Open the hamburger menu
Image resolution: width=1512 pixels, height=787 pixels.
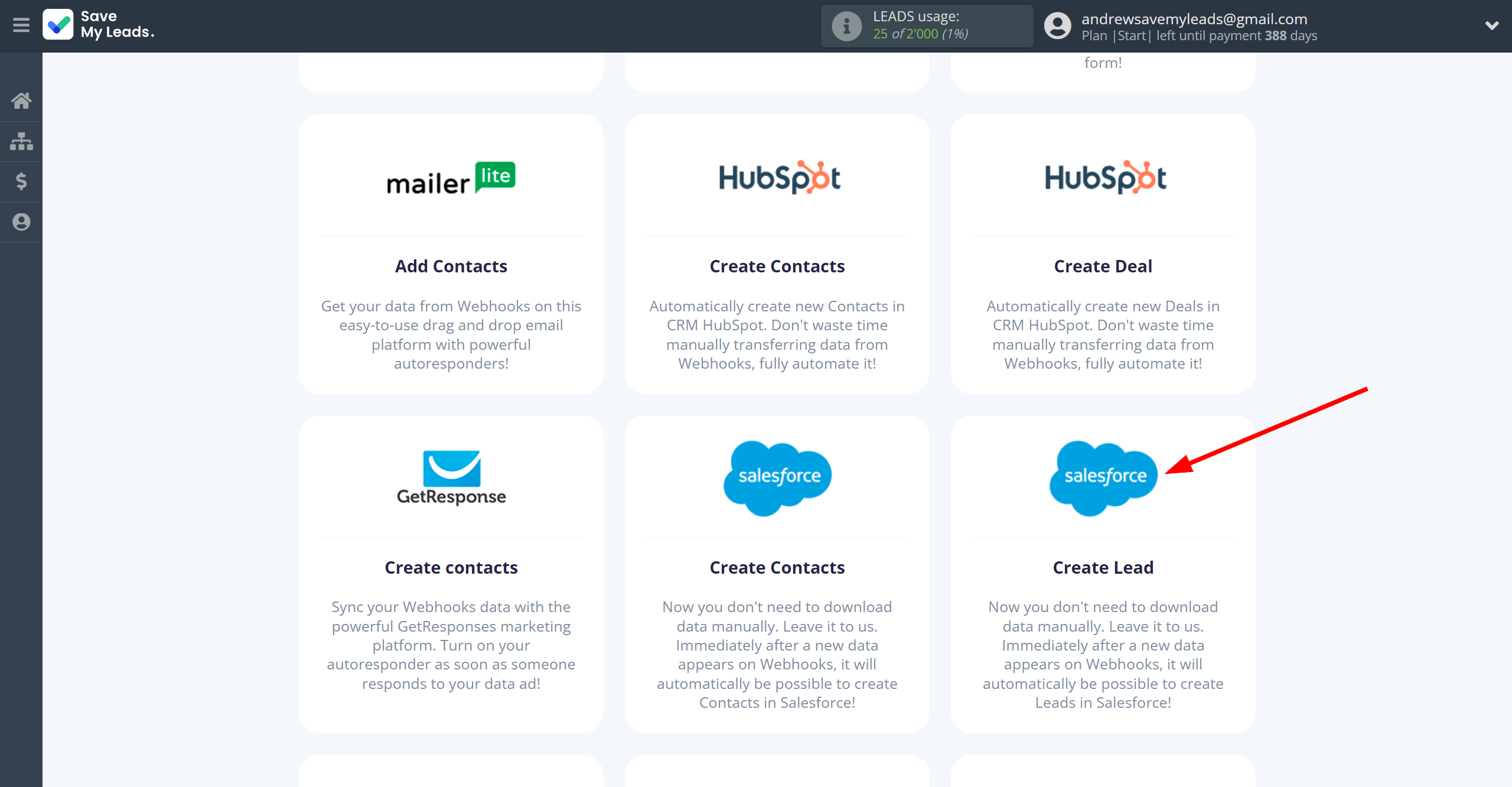click(x=21, y=25)
